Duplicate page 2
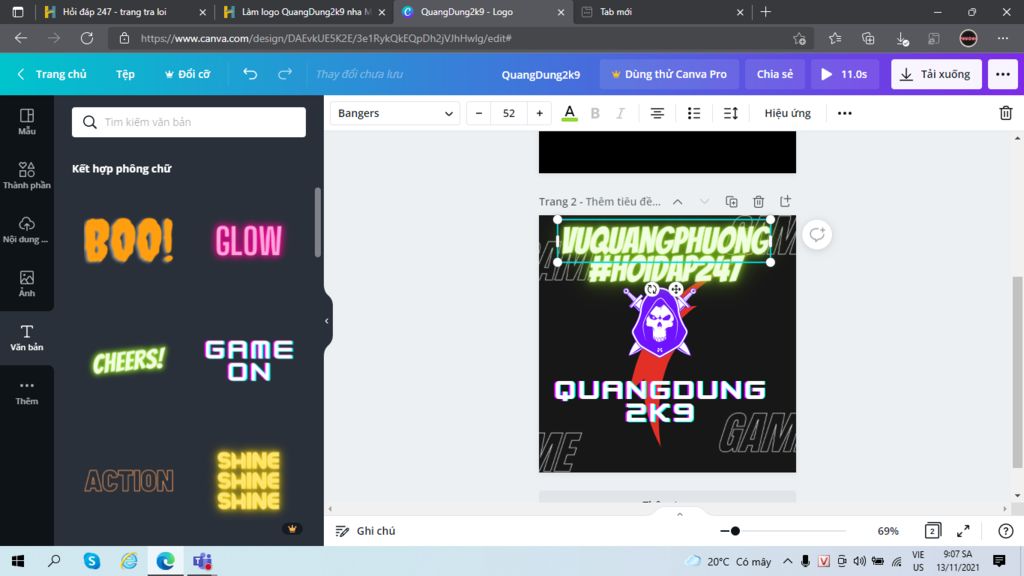The width and height of the screenshot is (1024, 576). (x=731, y=201)
